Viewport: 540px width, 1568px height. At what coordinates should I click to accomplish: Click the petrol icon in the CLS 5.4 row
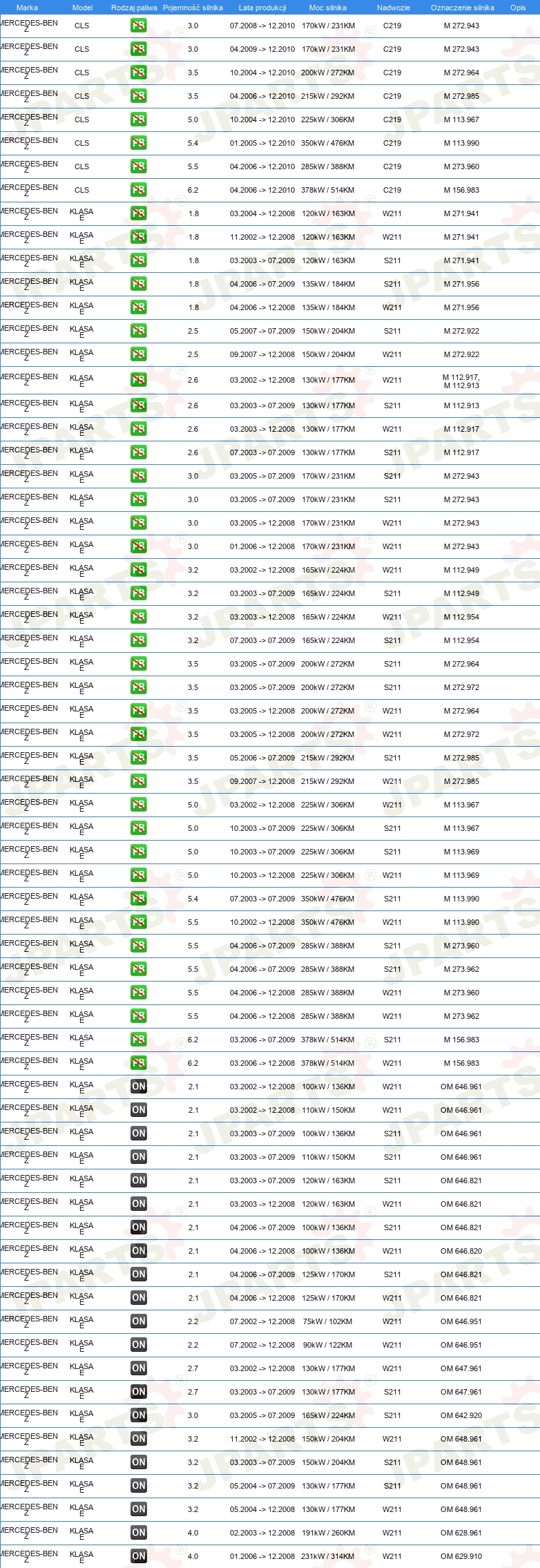138,143
